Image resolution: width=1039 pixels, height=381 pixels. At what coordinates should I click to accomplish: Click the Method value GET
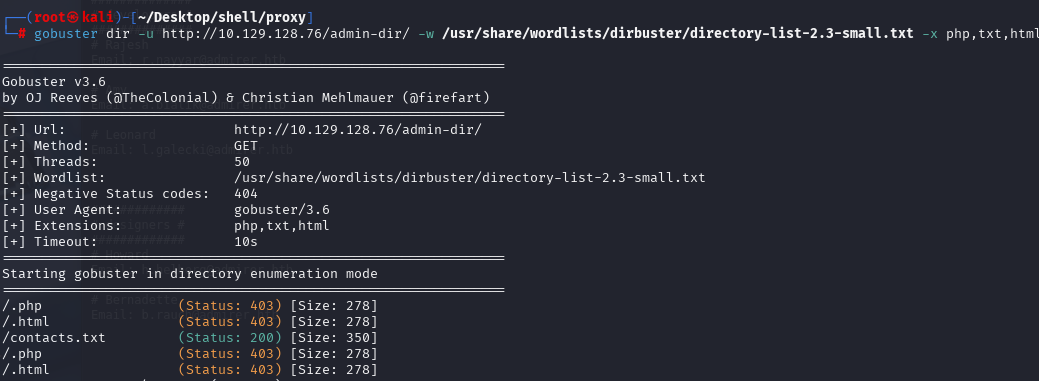[246, 146]
